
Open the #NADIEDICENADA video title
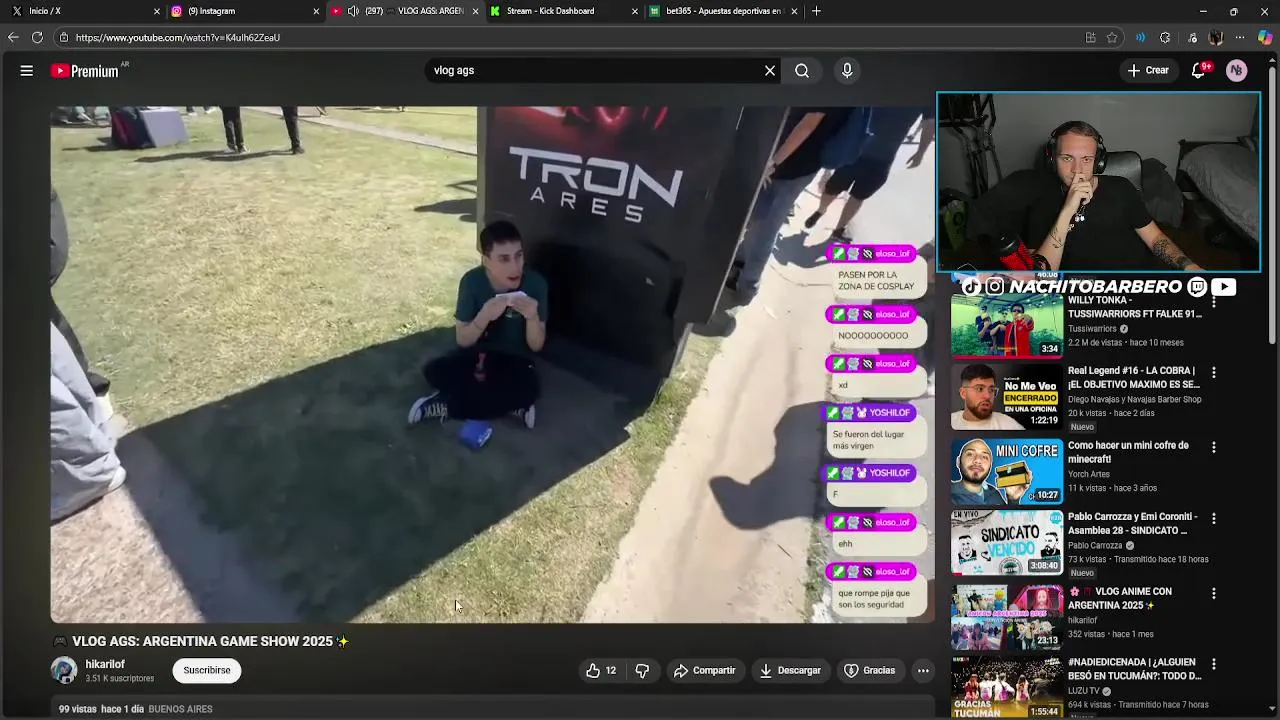pyautogui.click(x=1134, y=669)
